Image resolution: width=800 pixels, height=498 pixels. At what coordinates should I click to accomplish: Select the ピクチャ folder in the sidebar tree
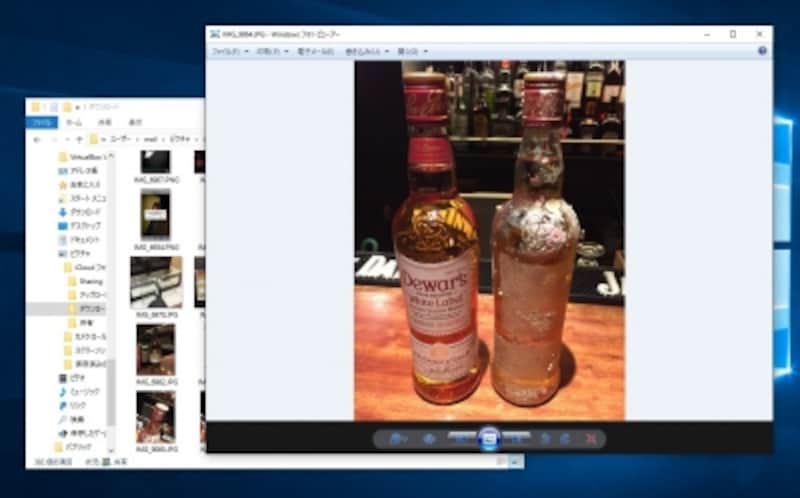pos(74,254)
